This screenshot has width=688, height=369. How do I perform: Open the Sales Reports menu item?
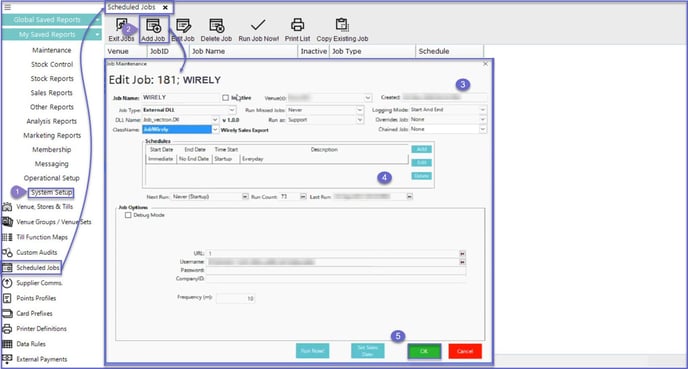[52, 93]
